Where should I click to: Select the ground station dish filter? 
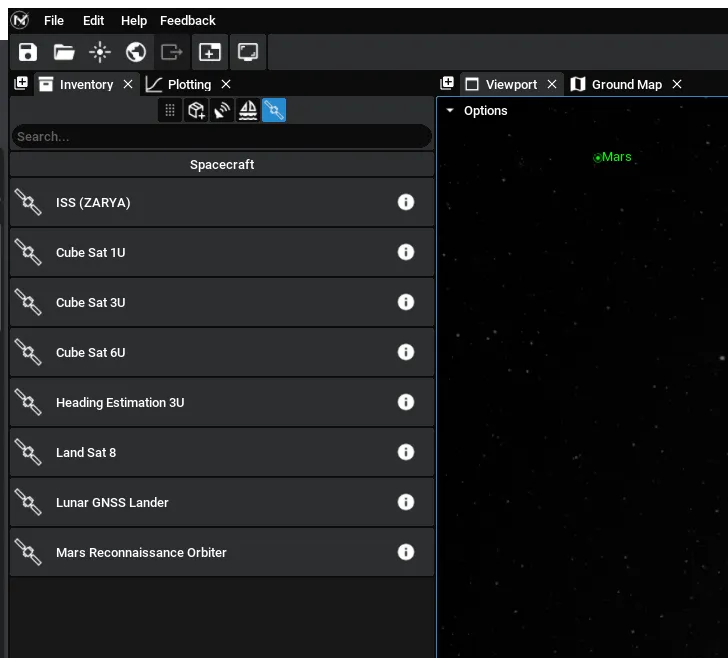click(222, 110)
